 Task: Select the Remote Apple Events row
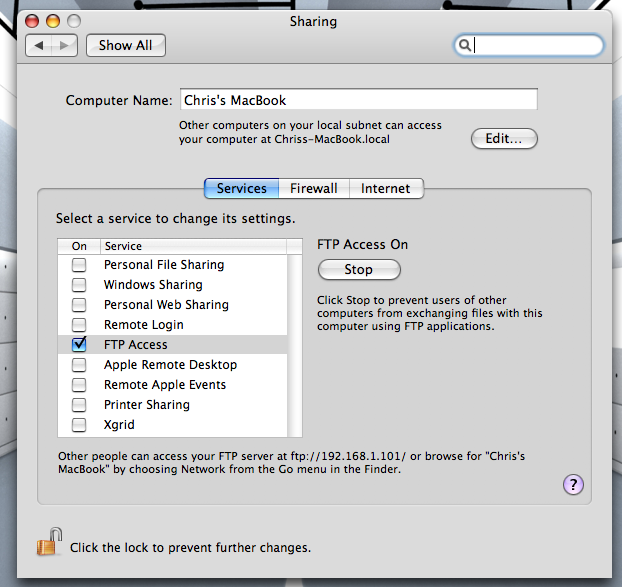(x=173, y=384)
